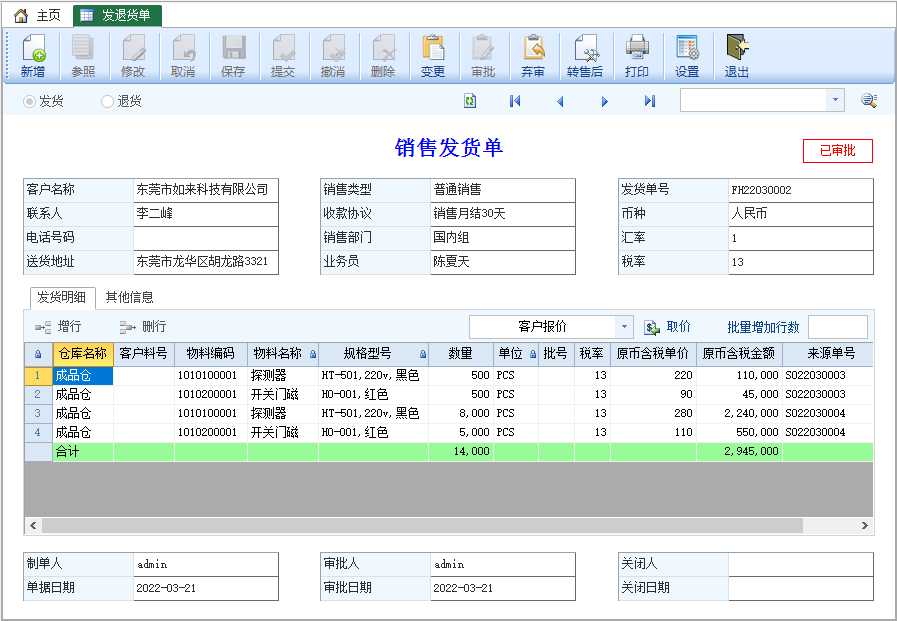Click the 已审批 status label
897x621 pixels.
(x=838, y=151)
